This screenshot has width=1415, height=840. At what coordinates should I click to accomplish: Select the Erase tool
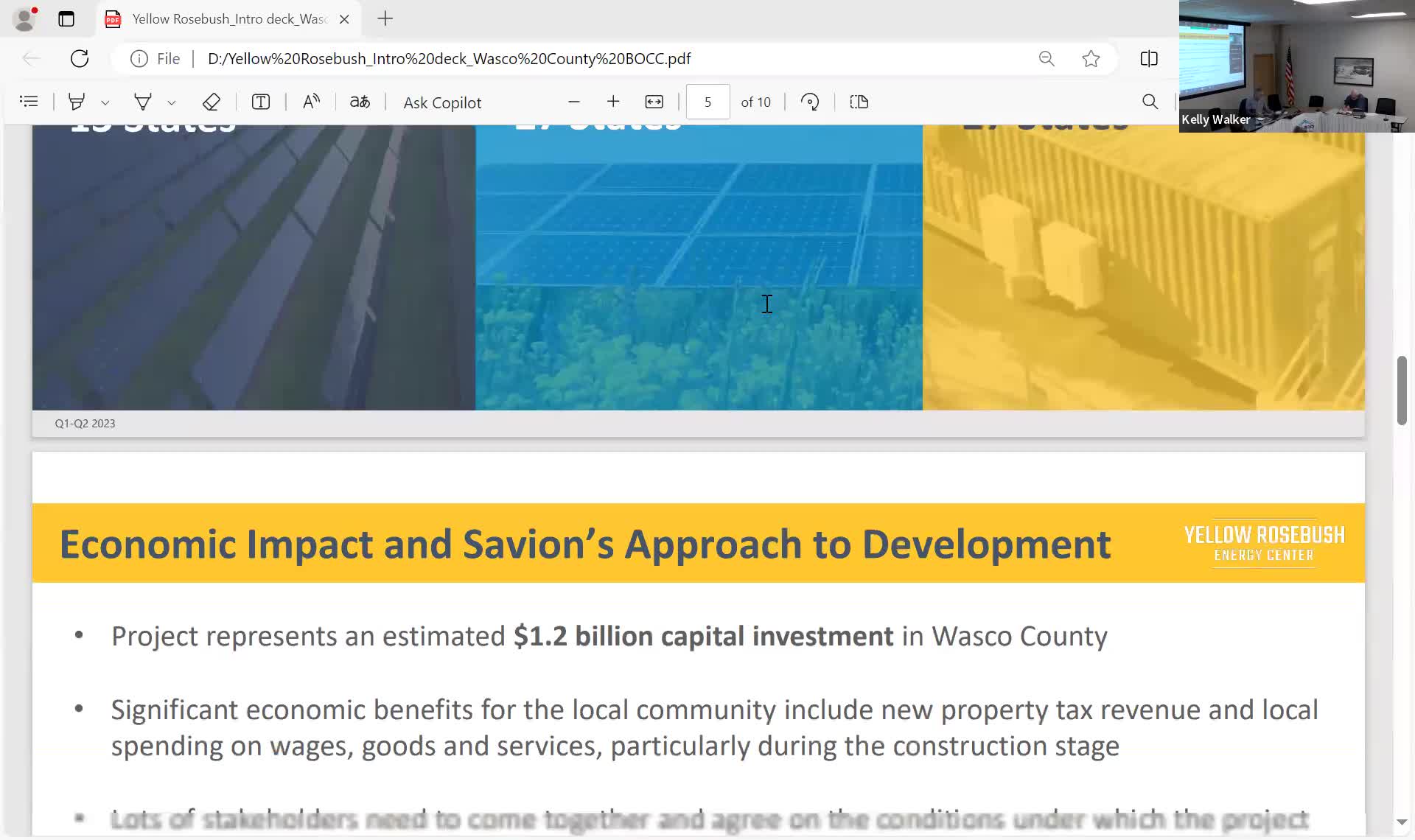click(212, 102)
